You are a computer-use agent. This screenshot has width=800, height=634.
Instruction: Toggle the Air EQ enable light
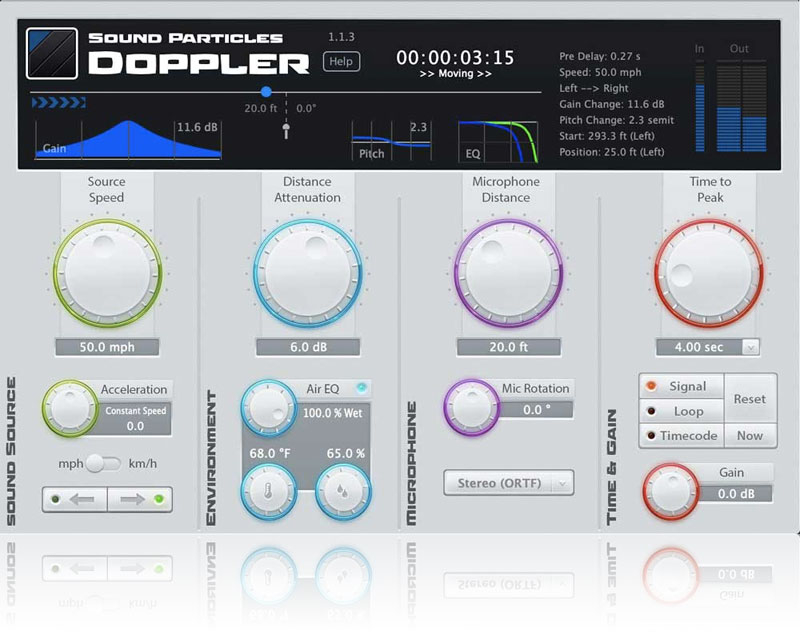[362, 388]
